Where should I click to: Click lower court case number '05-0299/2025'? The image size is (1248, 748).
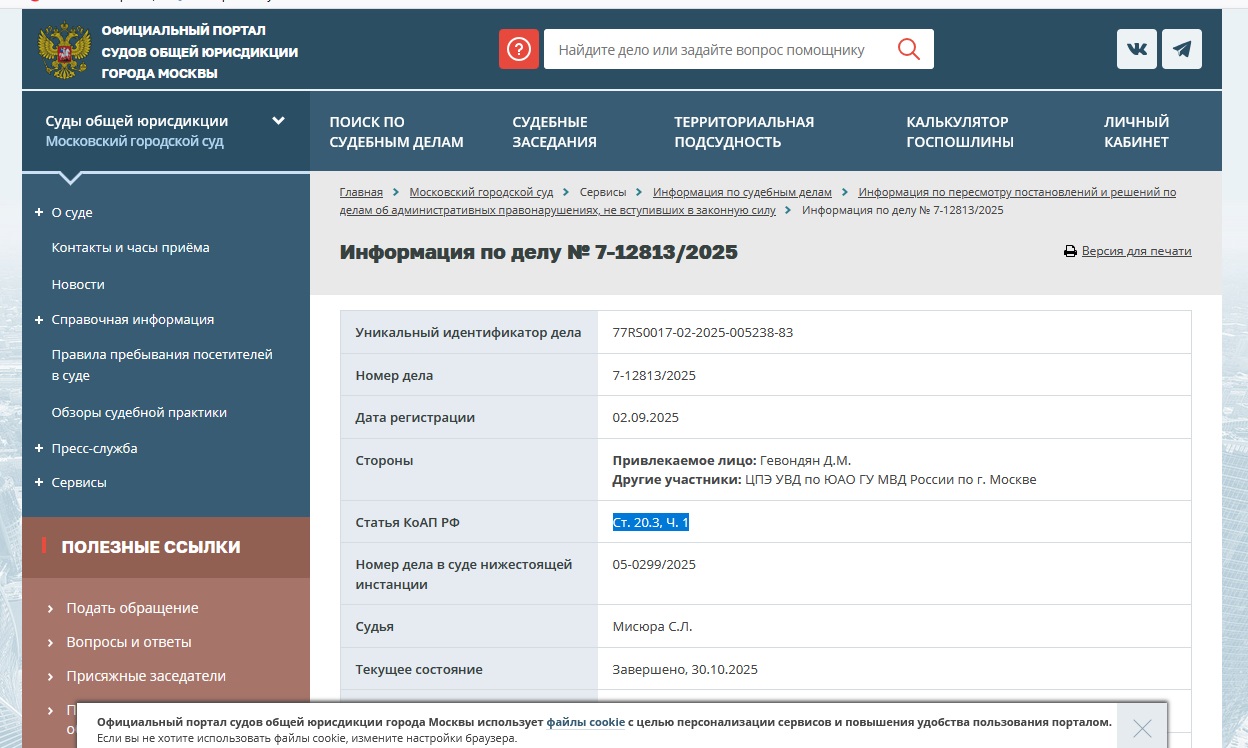(654, 565)
